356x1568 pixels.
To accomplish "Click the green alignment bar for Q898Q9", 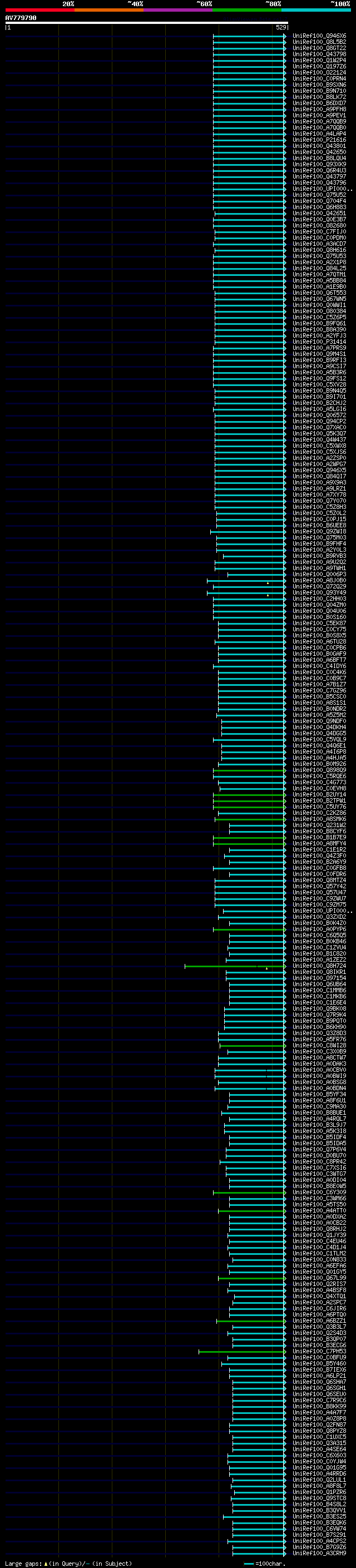I will tap(250, 770).
